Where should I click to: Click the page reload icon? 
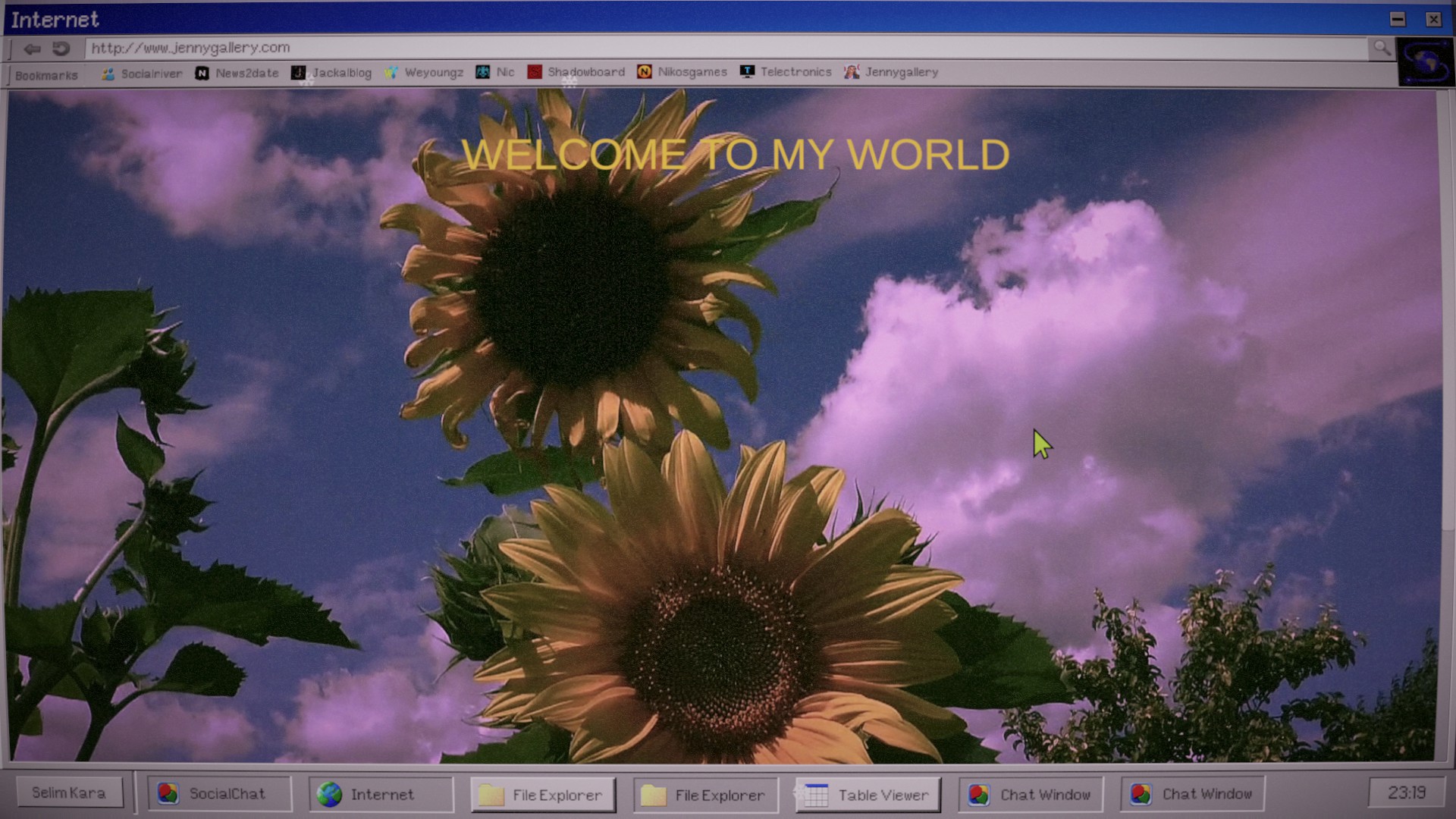pos(61,49)
